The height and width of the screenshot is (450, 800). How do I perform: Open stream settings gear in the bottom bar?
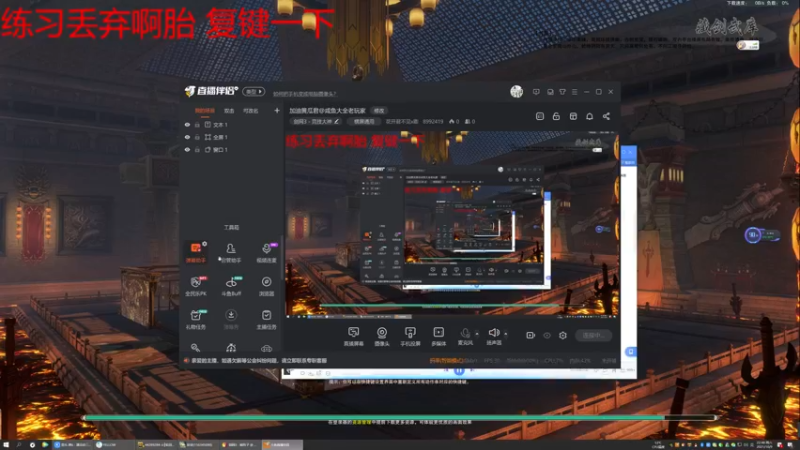click(563, 335)
